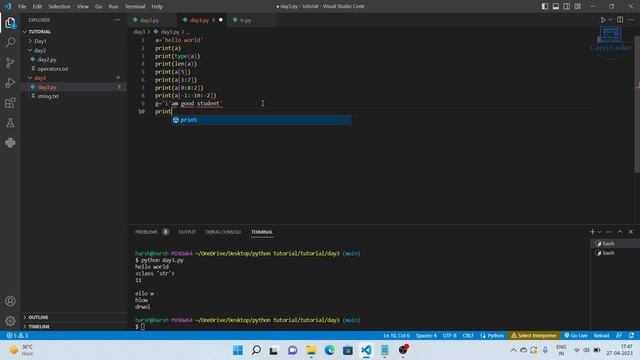Screen dimensions: 640x360
Task: Open Windows Start menu on taskbar
Action: pos(238,350)
